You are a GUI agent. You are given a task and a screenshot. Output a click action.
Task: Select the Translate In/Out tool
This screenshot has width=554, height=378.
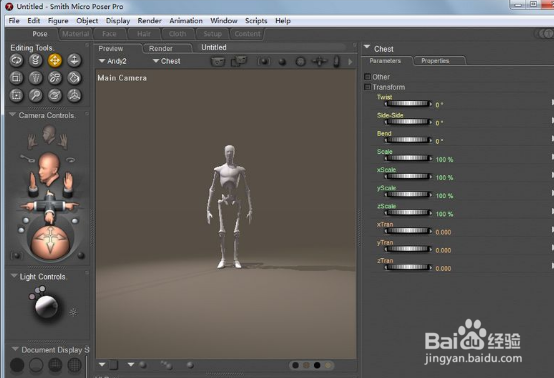click(x=74, y=60)
